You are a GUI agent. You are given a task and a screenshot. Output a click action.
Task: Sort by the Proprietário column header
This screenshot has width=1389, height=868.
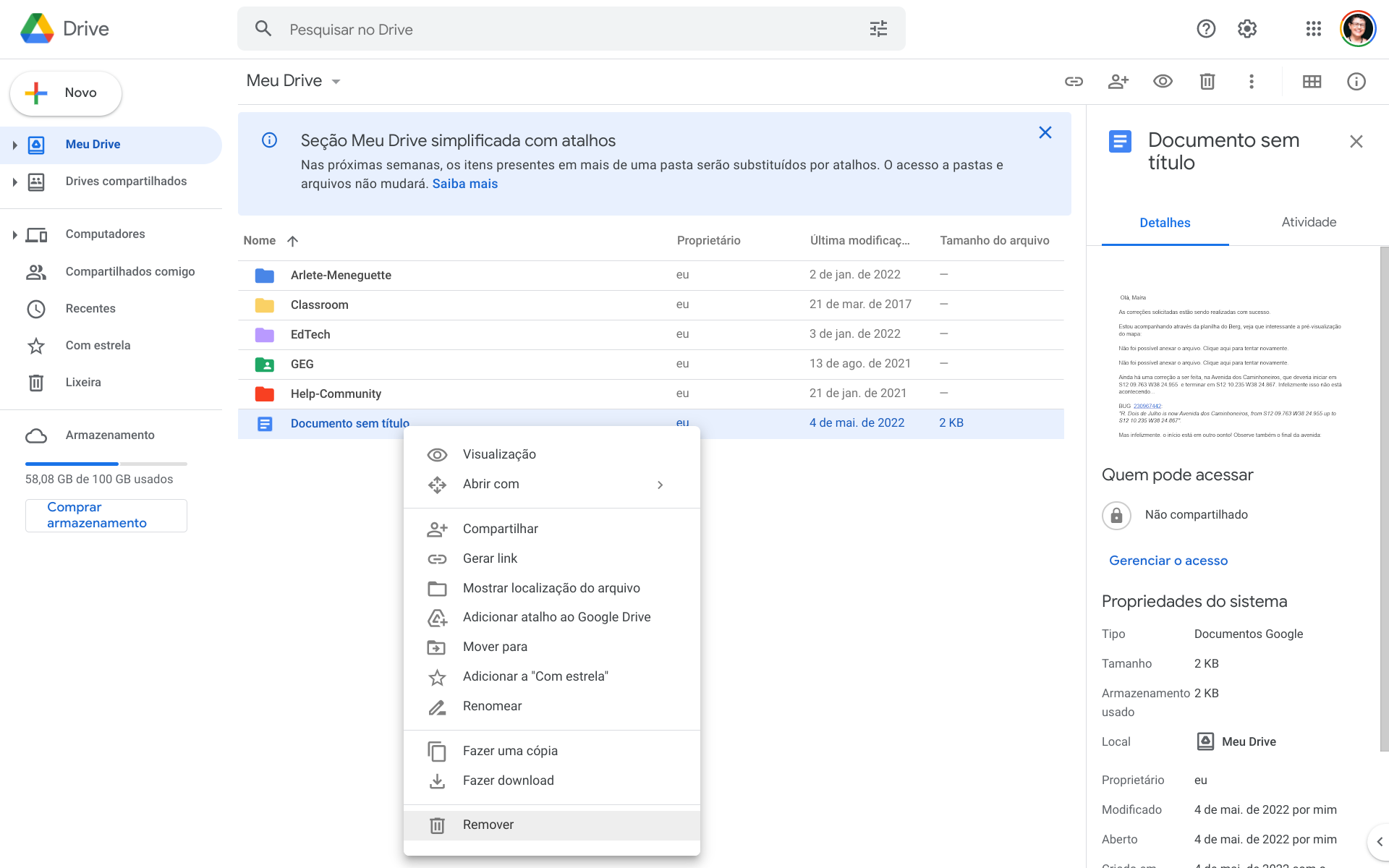pos(708,241)
